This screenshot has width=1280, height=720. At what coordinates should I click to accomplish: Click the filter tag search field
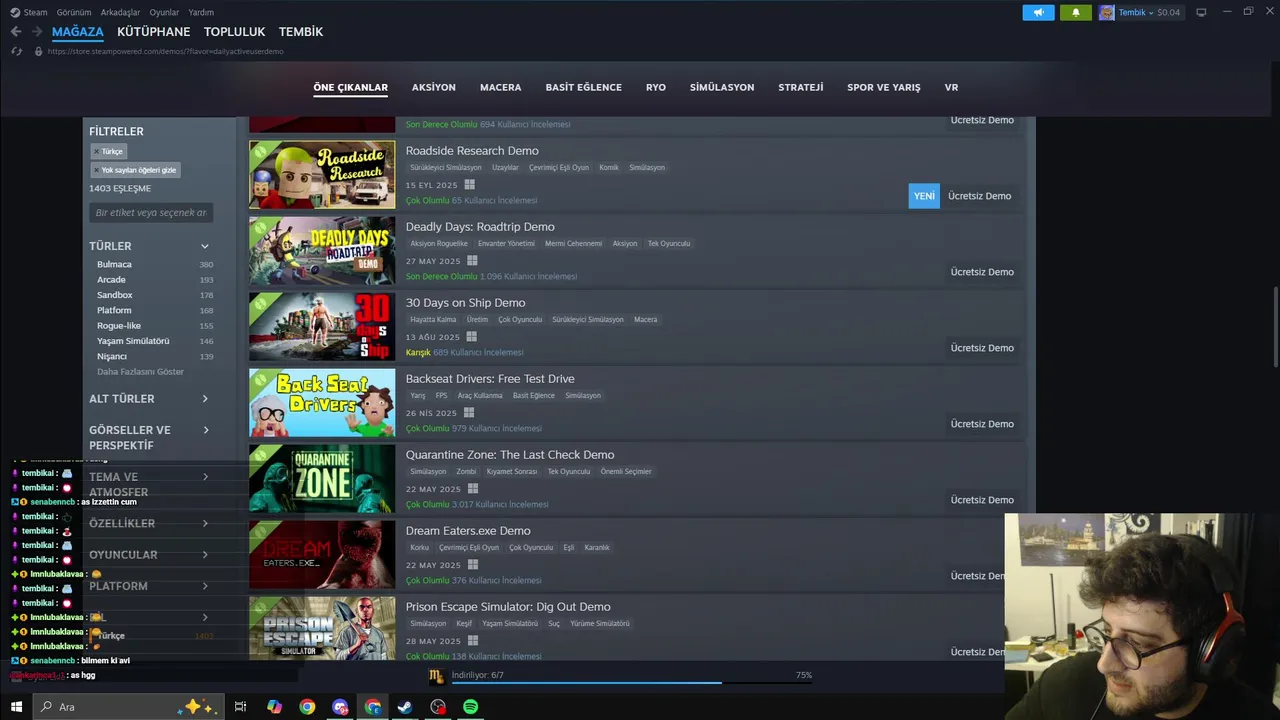click(150, 212)
